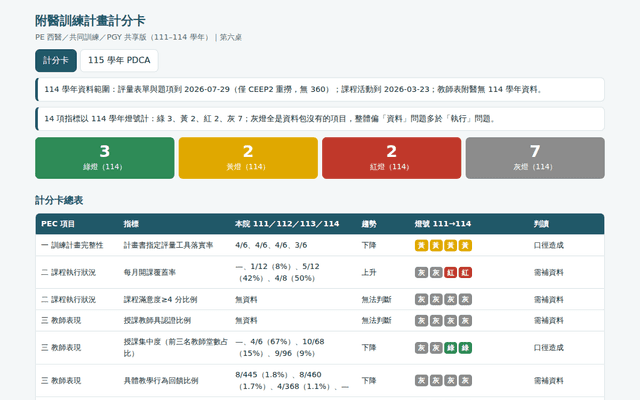Click the 114 學年 yellow badge for 計畫書指定評量工具落實率

[465, 245]
